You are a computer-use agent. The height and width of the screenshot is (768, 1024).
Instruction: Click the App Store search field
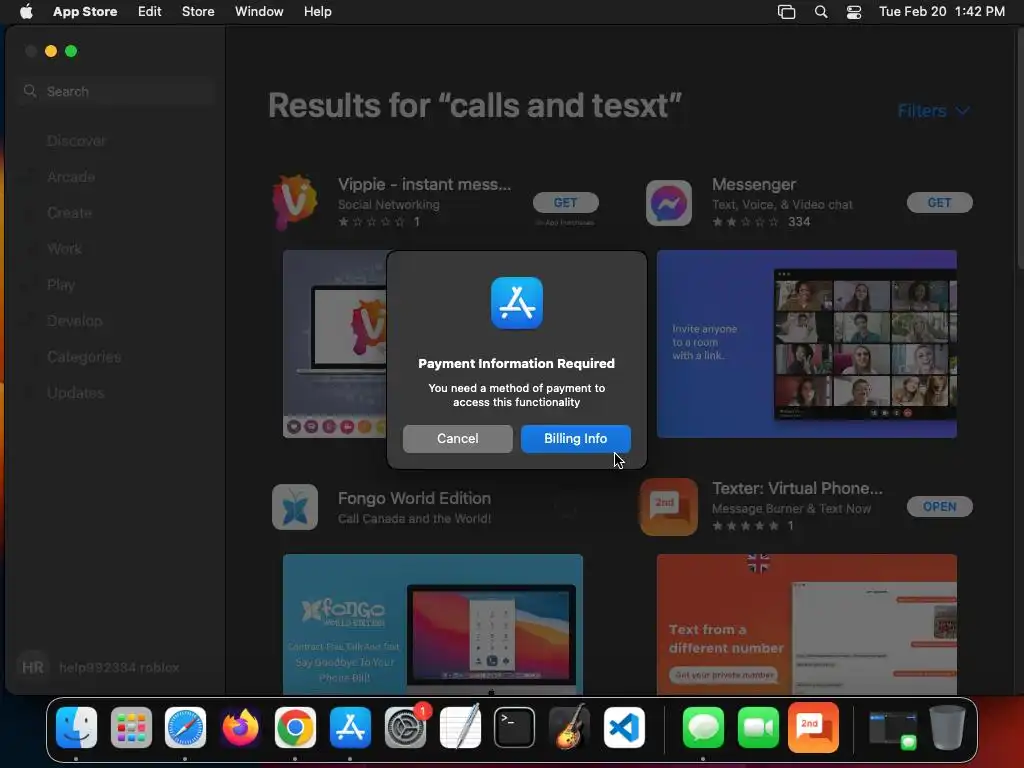[x=118, y=91]
